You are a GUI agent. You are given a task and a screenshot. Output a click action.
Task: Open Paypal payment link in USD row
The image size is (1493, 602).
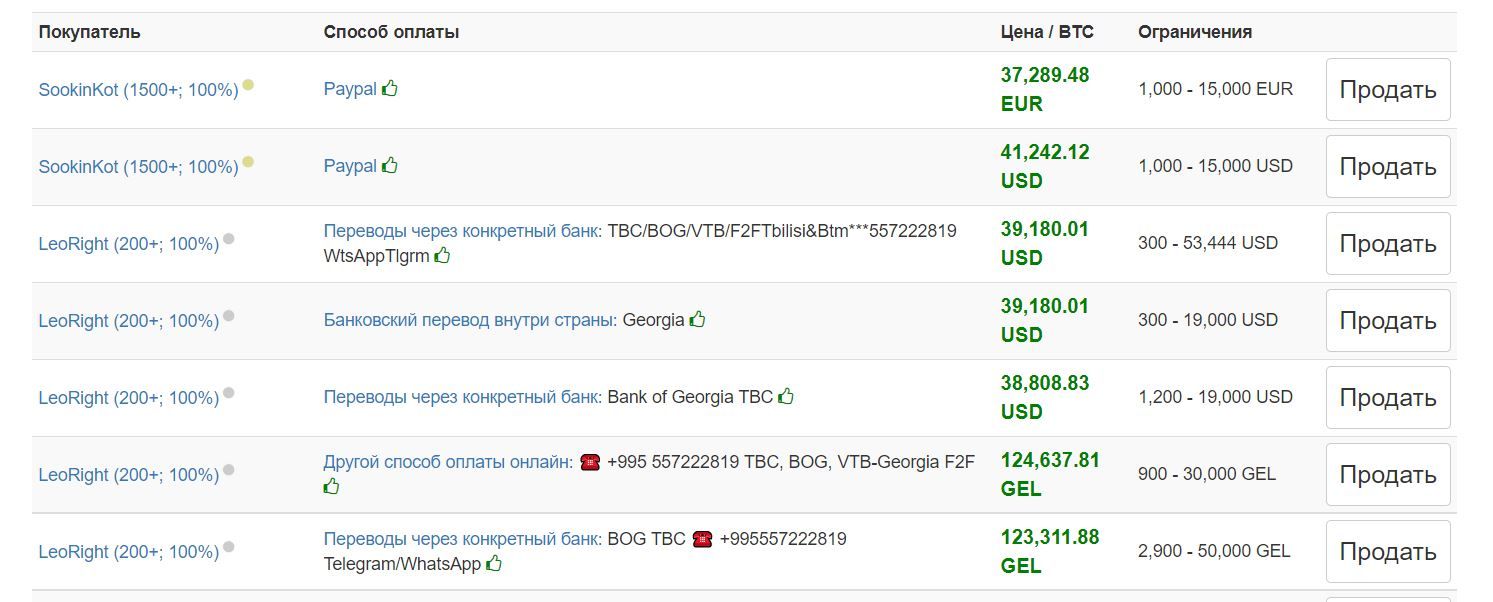pyautogui.click(x=350, y=166)
